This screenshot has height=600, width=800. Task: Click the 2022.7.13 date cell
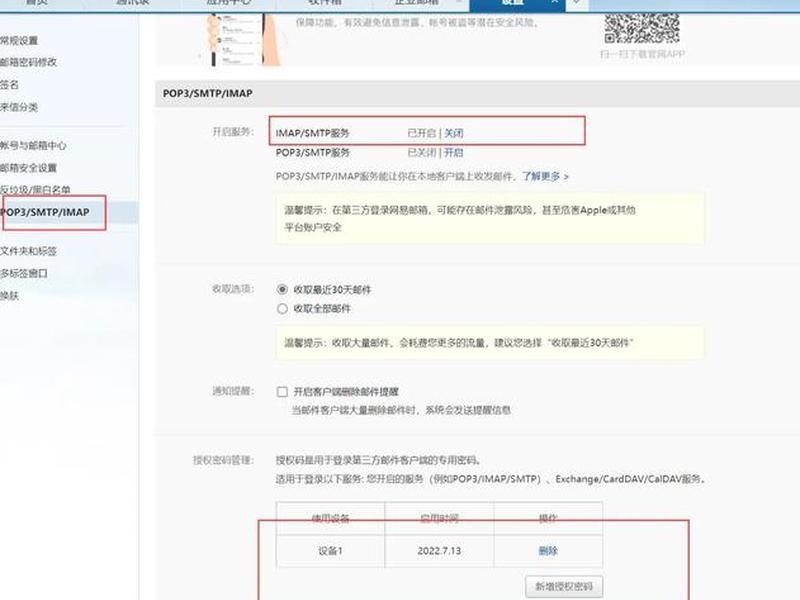pos(439,551)
